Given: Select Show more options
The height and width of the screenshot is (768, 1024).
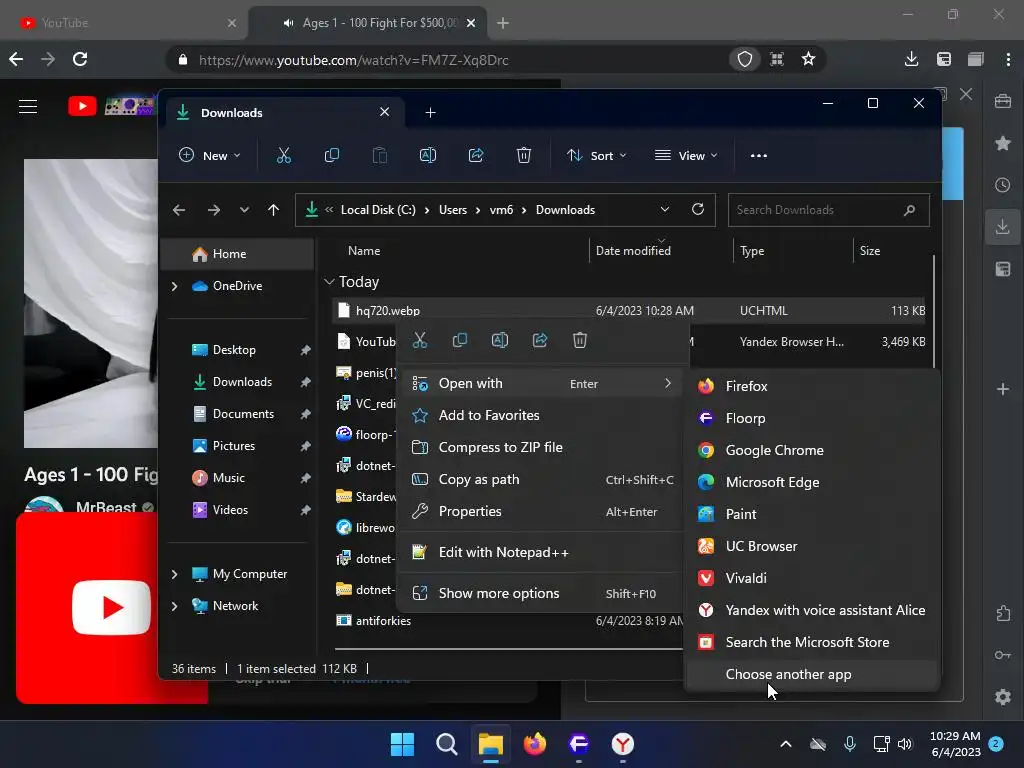Looking at the screenshot, I should click(542, 594).
